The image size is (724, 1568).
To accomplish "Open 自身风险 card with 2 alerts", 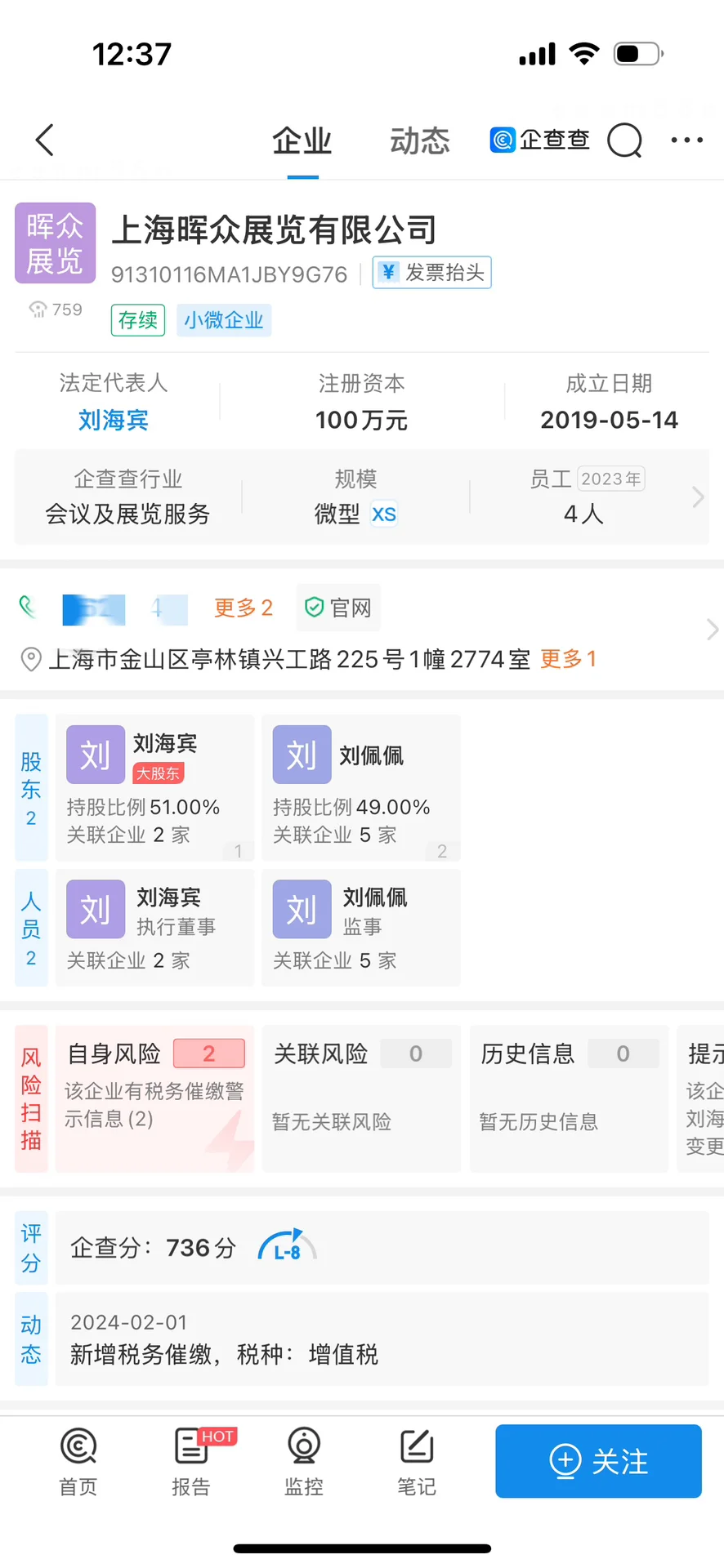I will (155, 1098).
